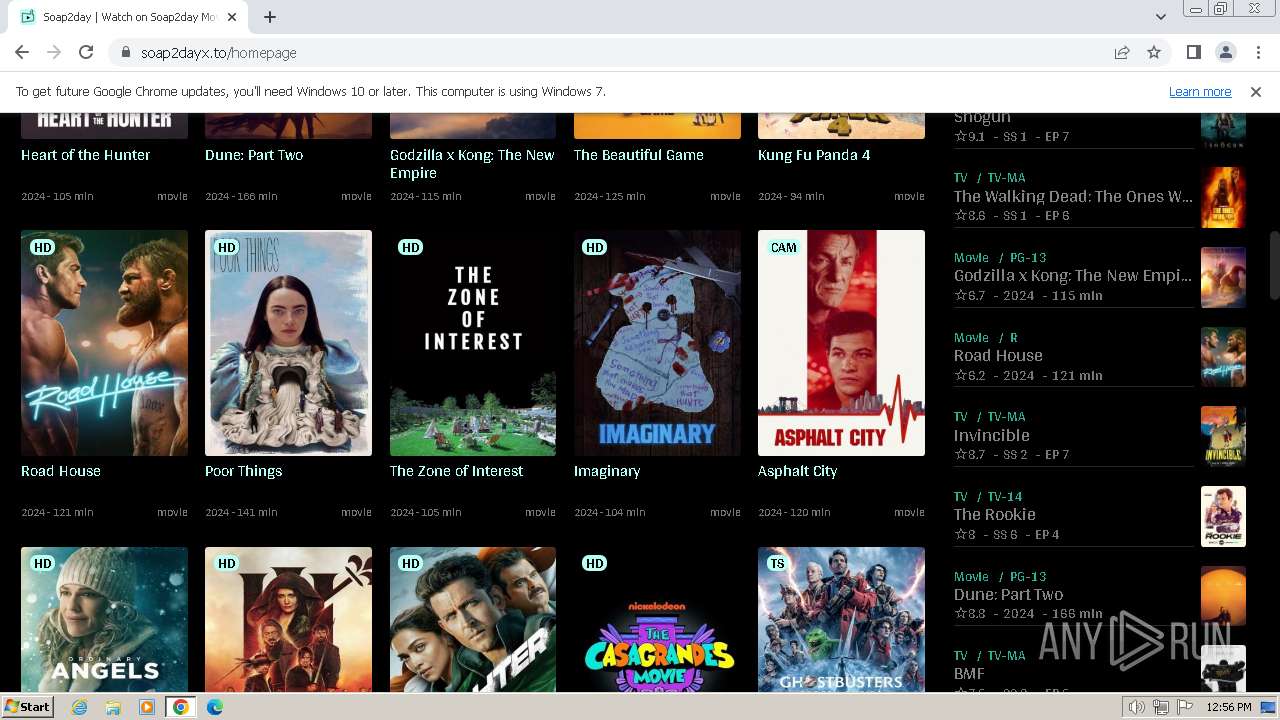The width and height of the screenshot is (1280, 720).
Task: Select the Soap2day browser tab
Action: click(x=128, y=17)
